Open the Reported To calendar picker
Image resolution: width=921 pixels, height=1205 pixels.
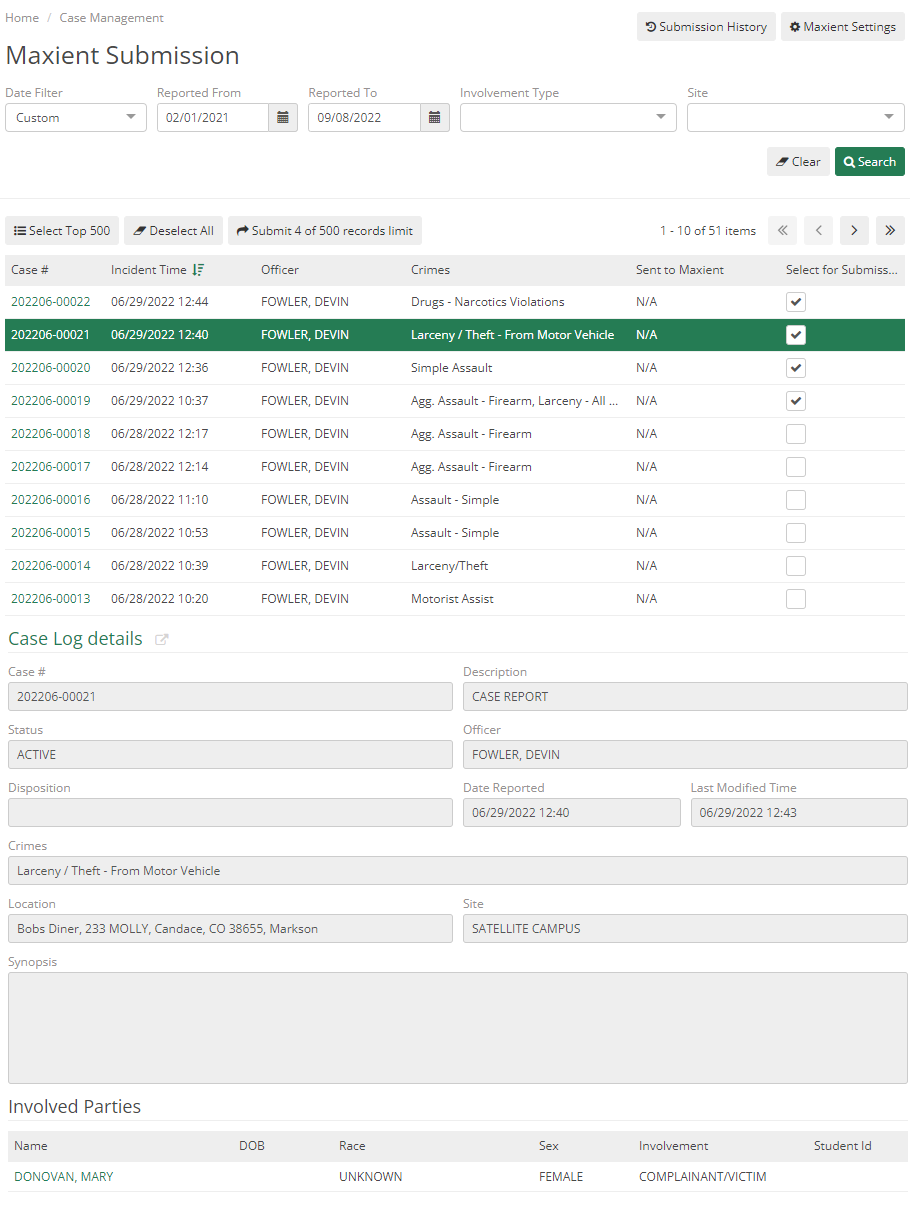(x=434, y=117)
